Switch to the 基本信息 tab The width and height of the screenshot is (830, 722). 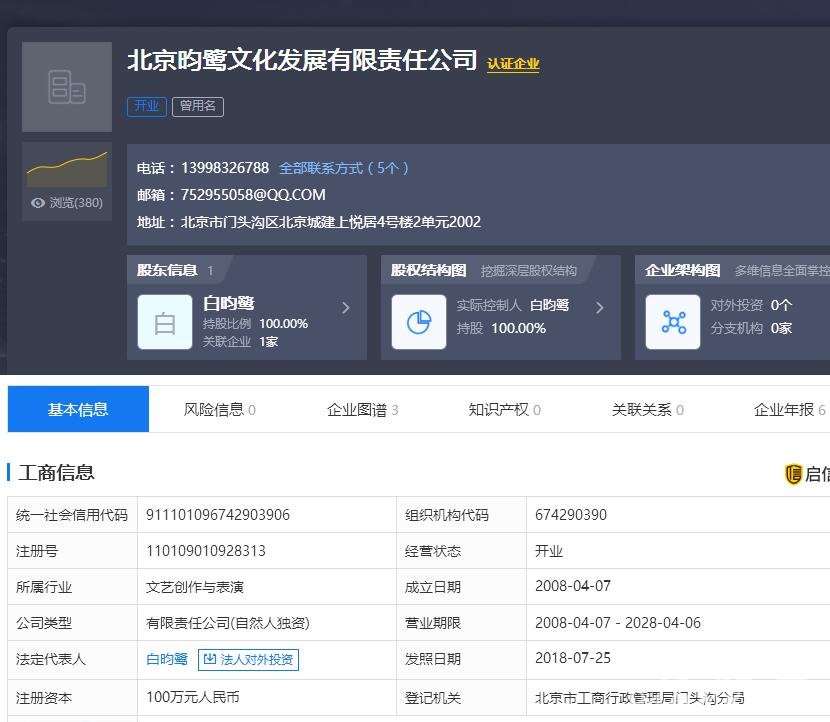[78, 409]
